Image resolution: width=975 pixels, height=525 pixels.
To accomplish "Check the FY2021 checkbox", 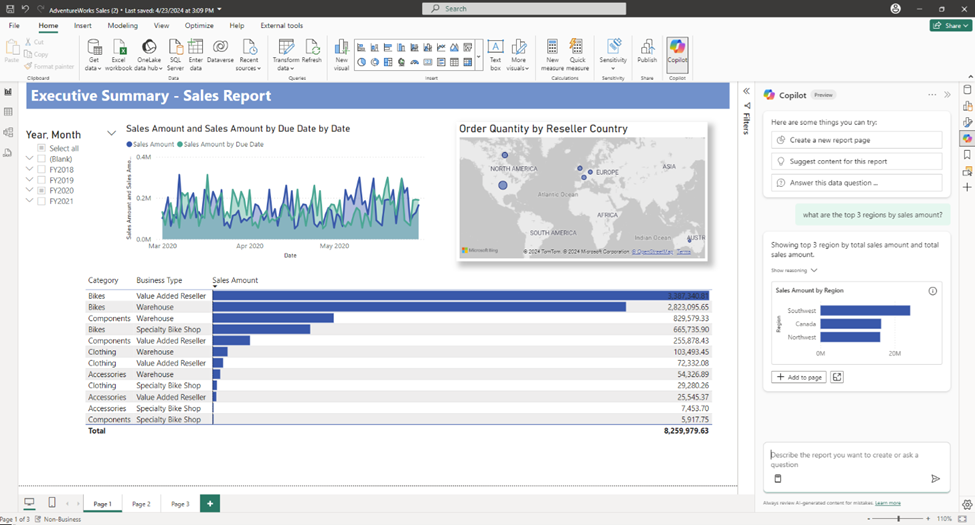I will 41,201.
